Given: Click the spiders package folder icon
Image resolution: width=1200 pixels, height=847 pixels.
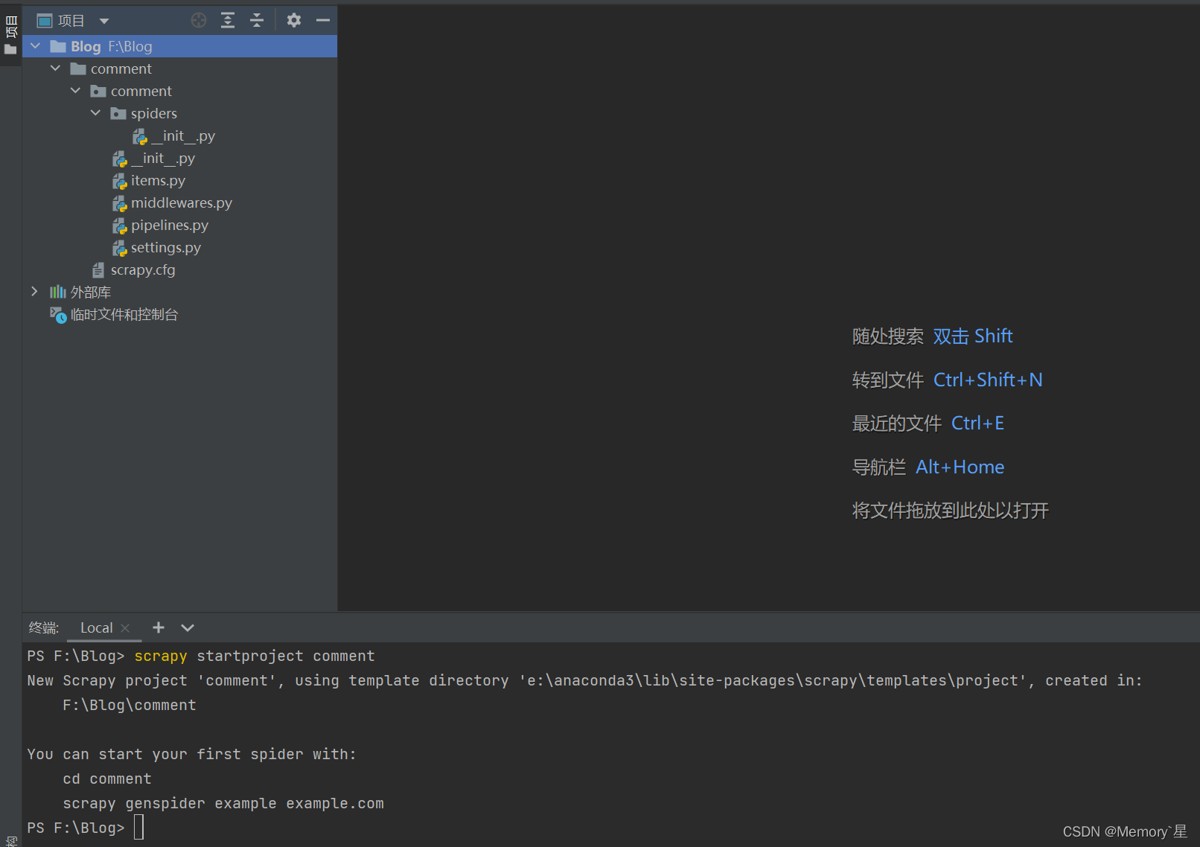Looking at the screenshot, I should pyautogui.click(x=118, y=113).
